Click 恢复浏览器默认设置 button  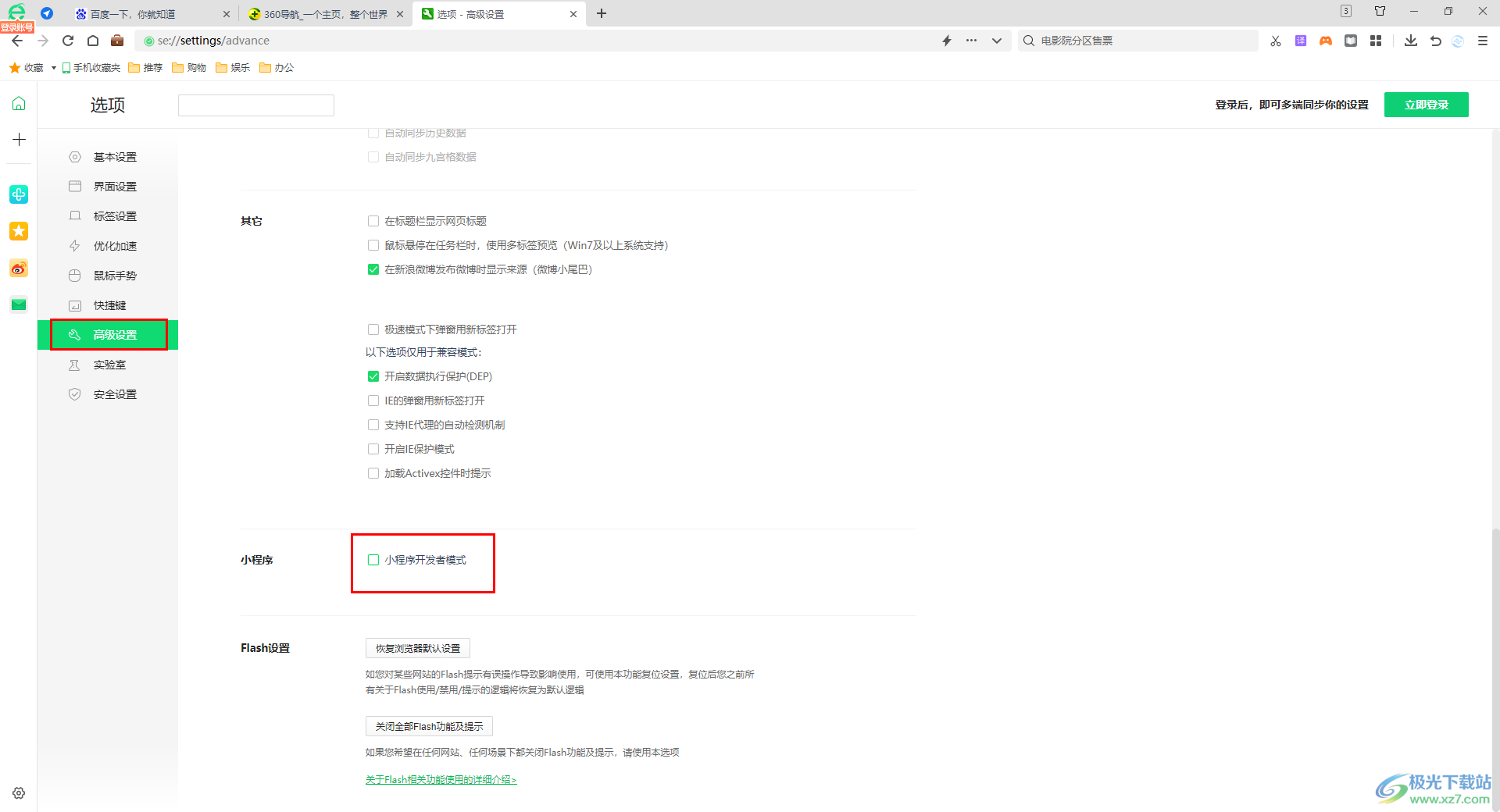[418, 648]
